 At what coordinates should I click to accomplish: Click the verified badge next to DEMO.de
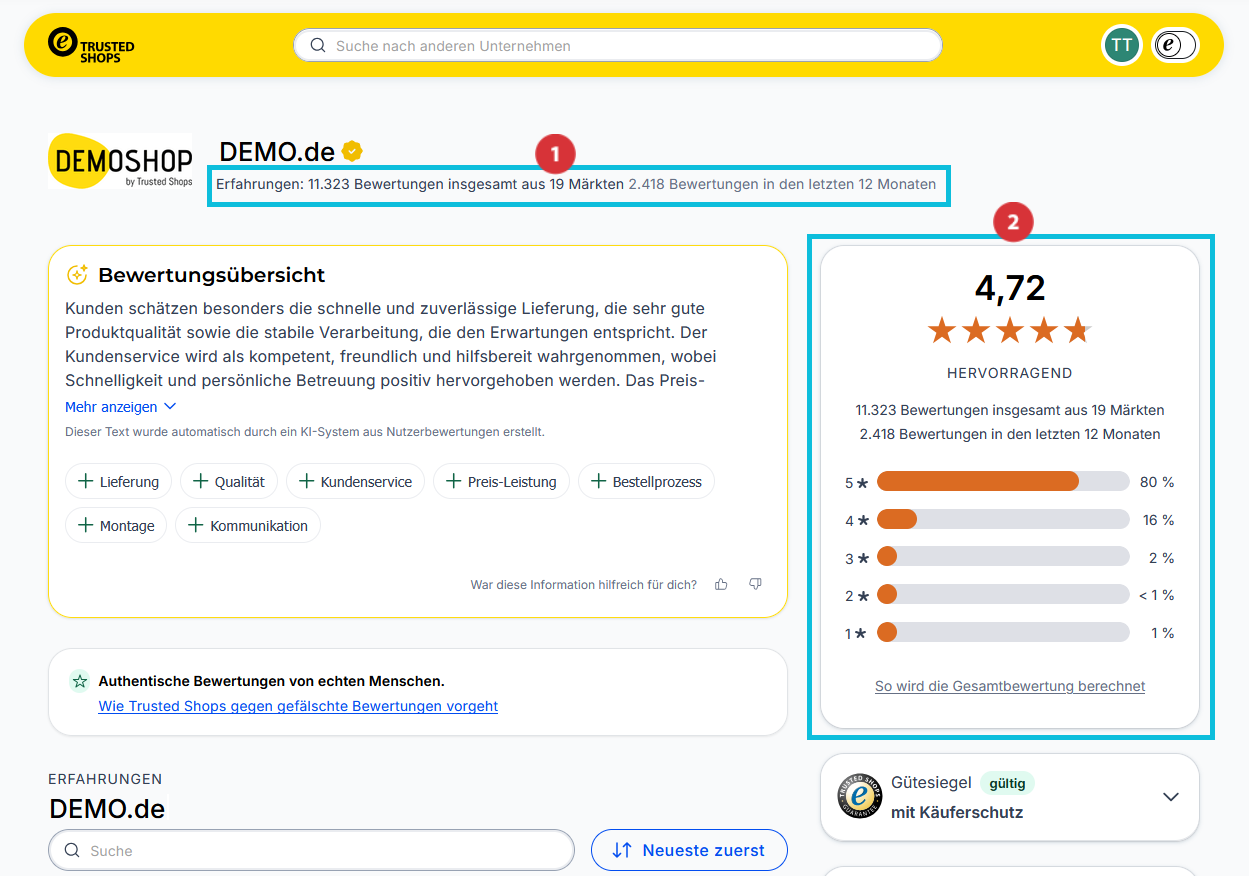(x=351, y=152)
